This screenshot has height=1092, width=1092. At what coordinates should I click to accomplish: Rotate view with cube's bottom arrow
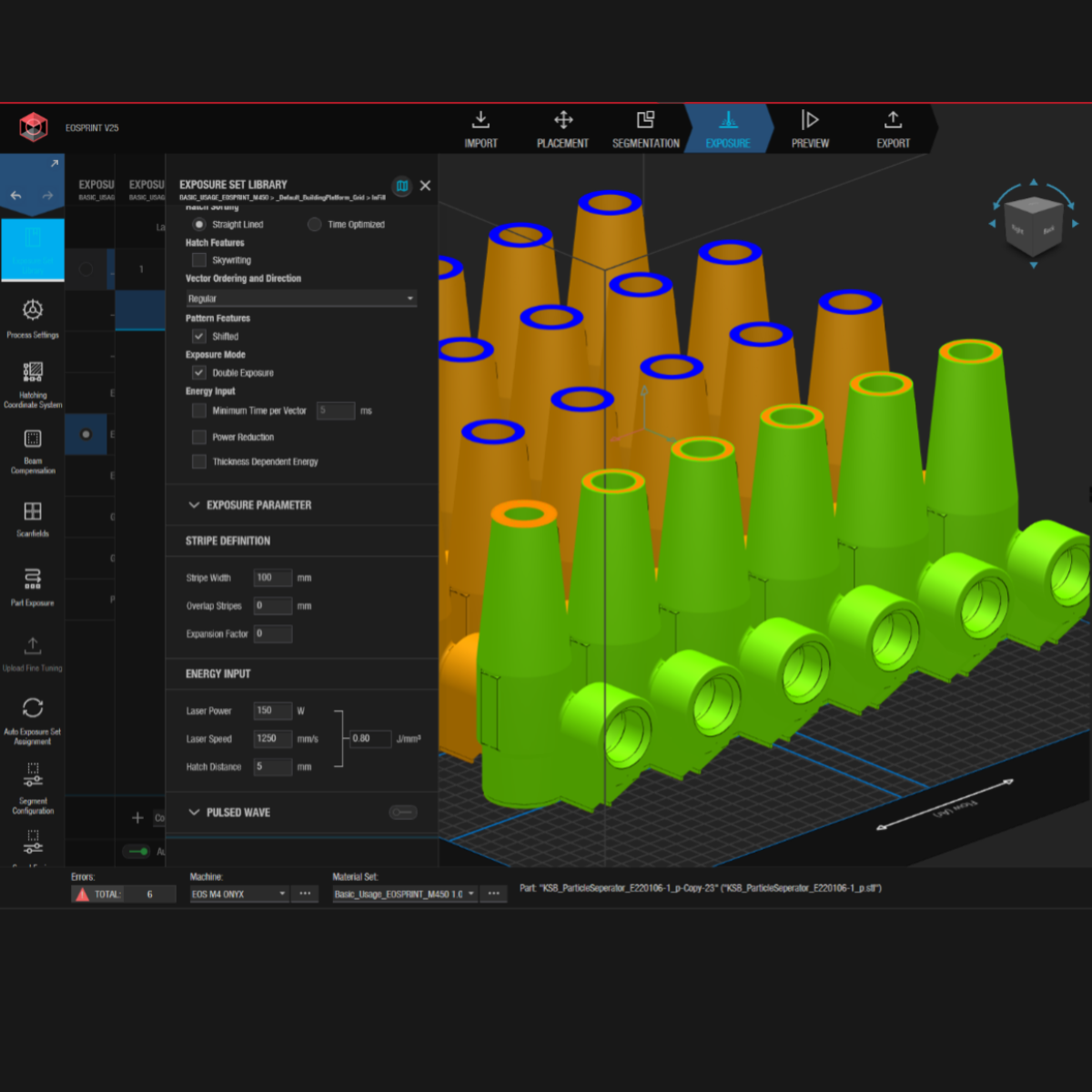point(1033,266)
